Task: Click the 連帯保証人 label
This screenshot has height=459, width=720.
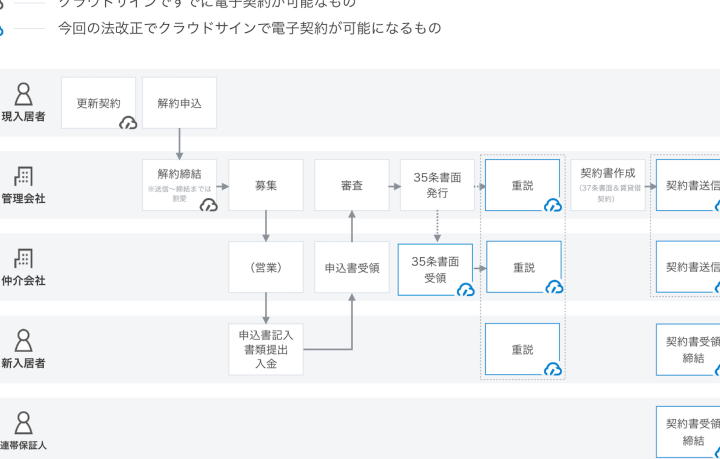Action: coord(23,445)
